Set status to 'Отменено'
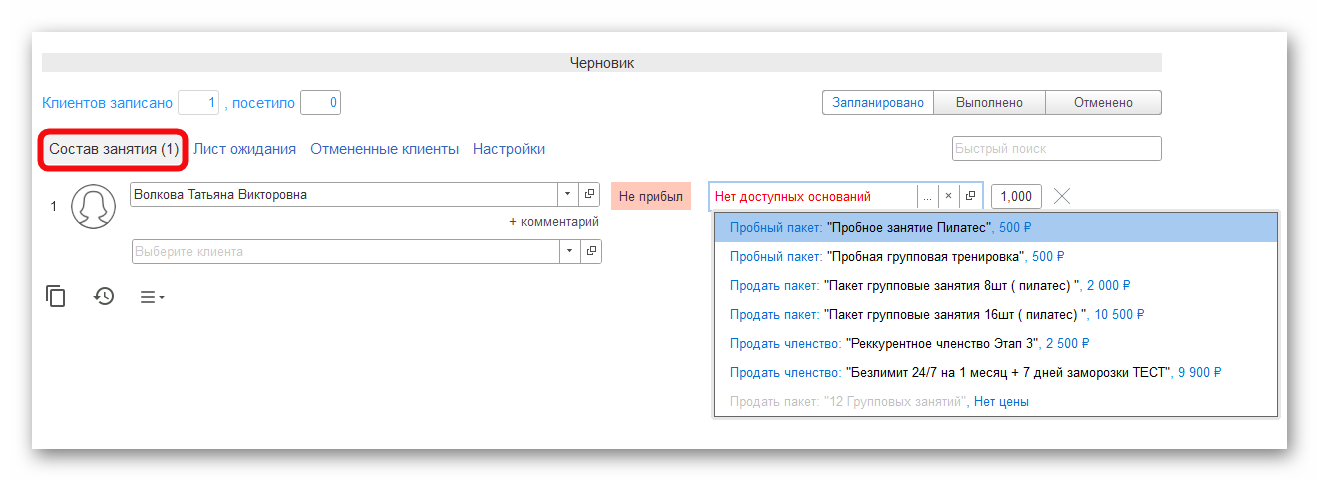Screen dimensions: 1319x481 1103,103
